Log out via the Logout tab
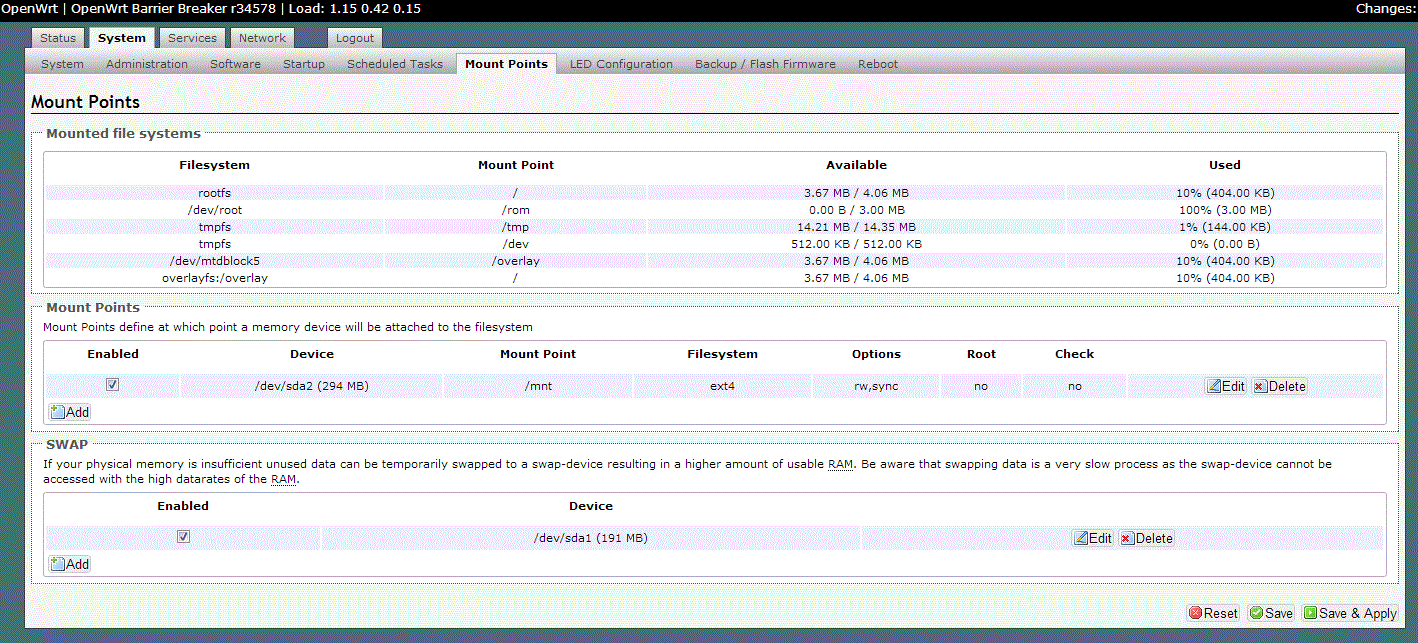The image size is (1418, 643). (355, 38)
